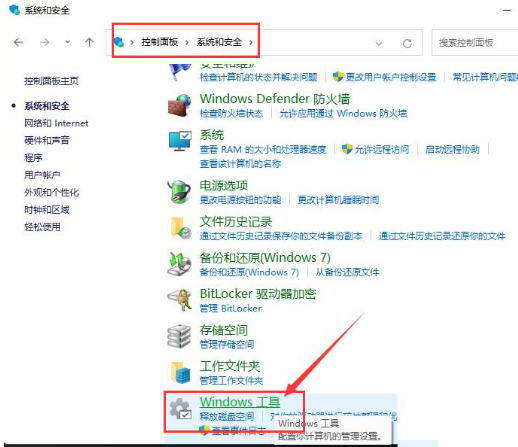Open 更改计算机睡眠时间 link

pos(338,200)
